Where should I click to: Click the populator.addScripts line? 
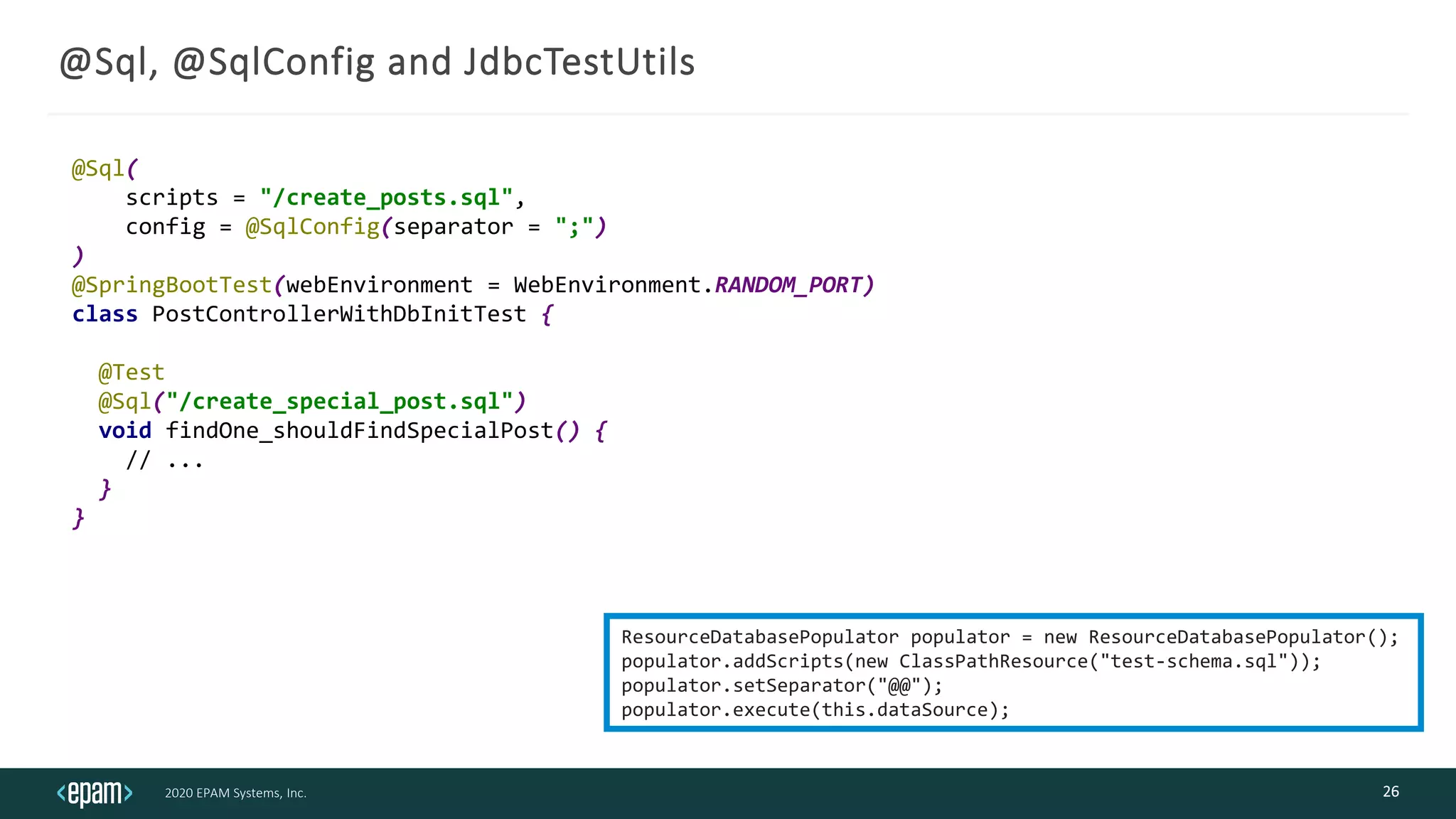tap(970, 661)
